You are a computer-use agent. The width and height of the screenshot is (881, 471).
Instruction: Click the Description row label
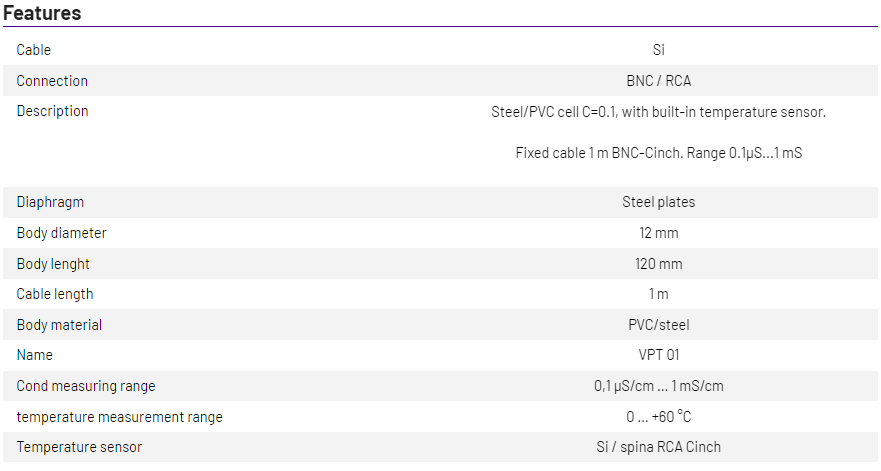pyautogui.click(x=52, y=111)
